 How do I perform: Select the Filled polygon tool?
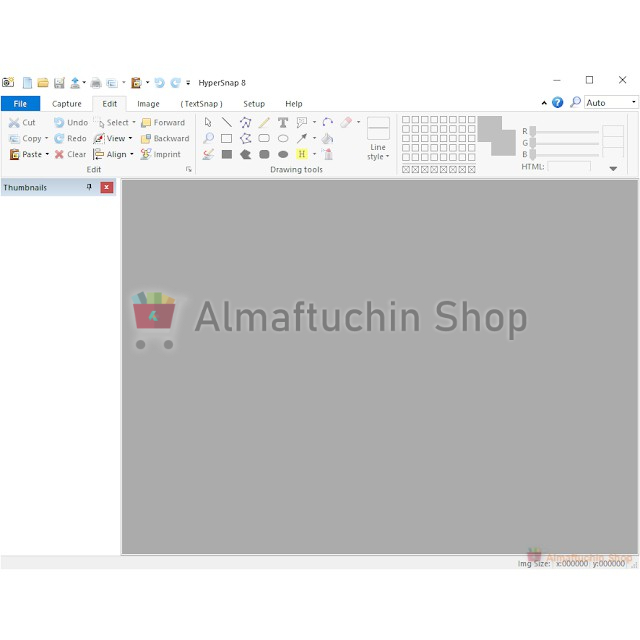pyautogui.click(x=245, y=154)
